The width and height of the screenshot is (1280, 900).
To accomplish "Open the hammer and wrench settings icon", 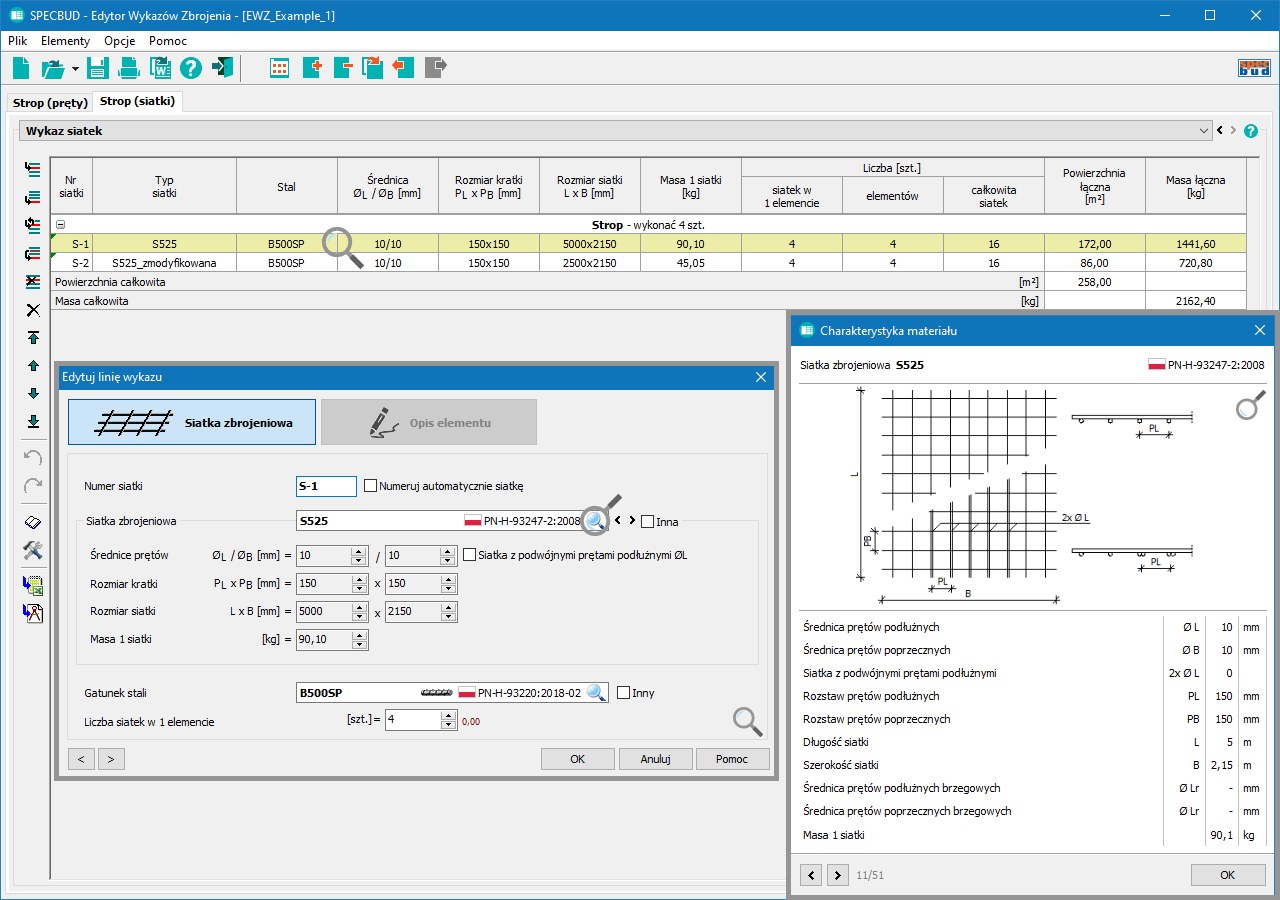I will pos(33,550).
